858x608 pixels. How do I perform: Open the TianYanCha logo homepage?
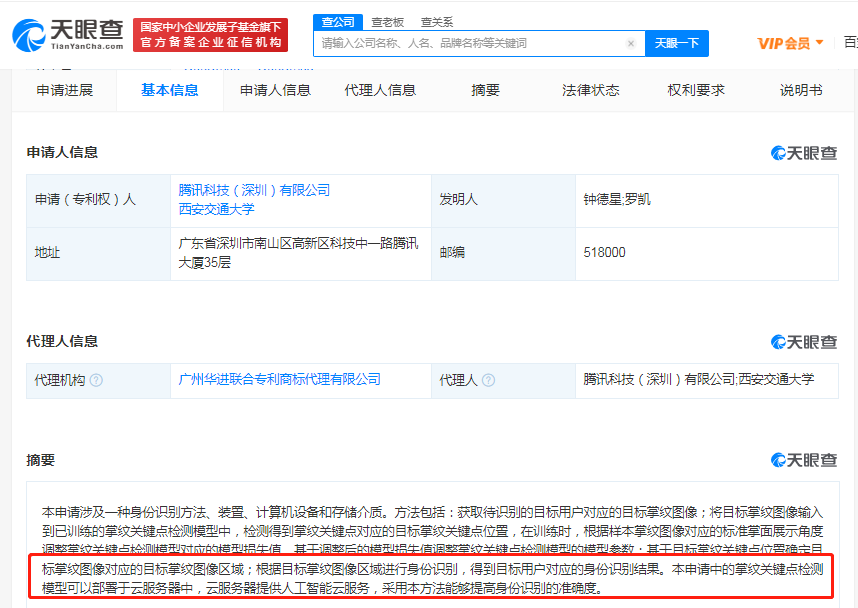[x=68, y=35]
